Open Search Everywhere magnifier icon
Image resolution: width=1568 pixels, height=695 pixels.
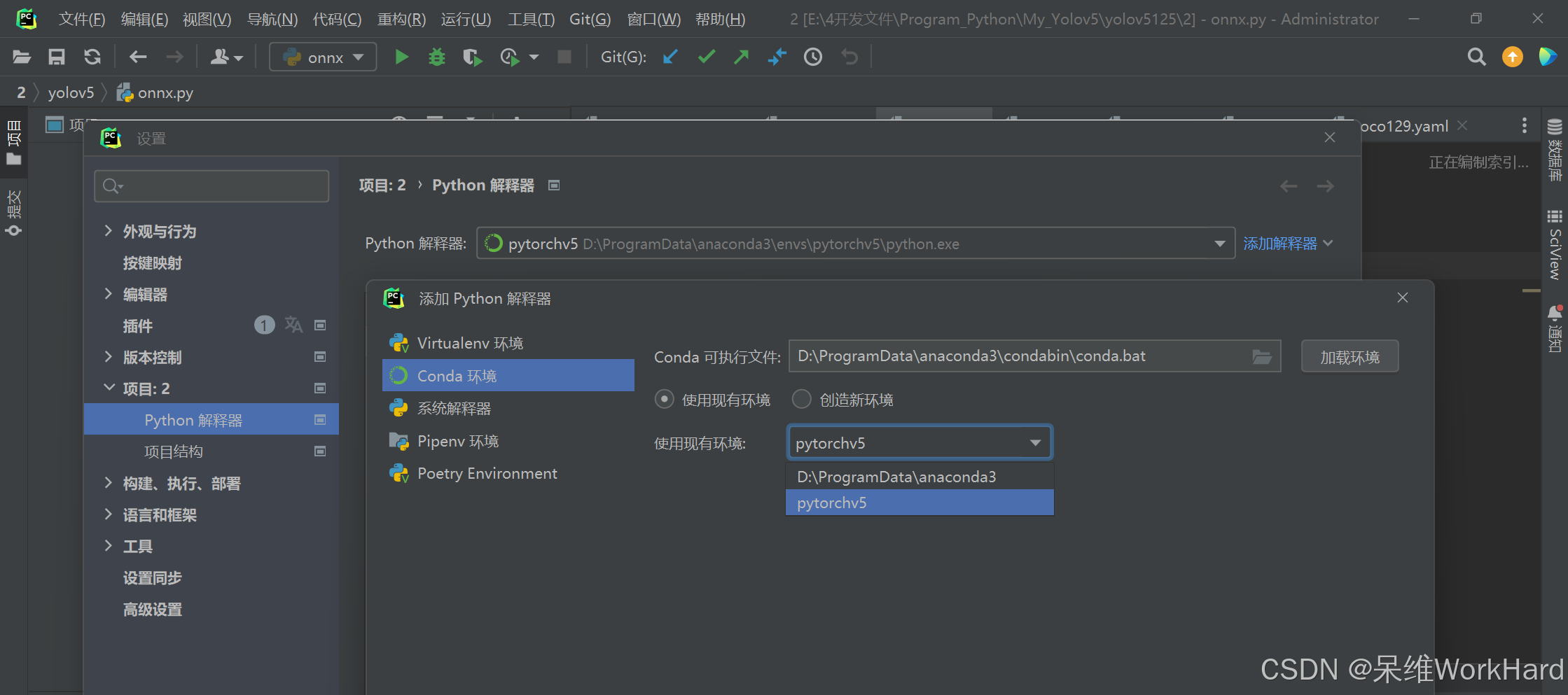[1476, 57]
